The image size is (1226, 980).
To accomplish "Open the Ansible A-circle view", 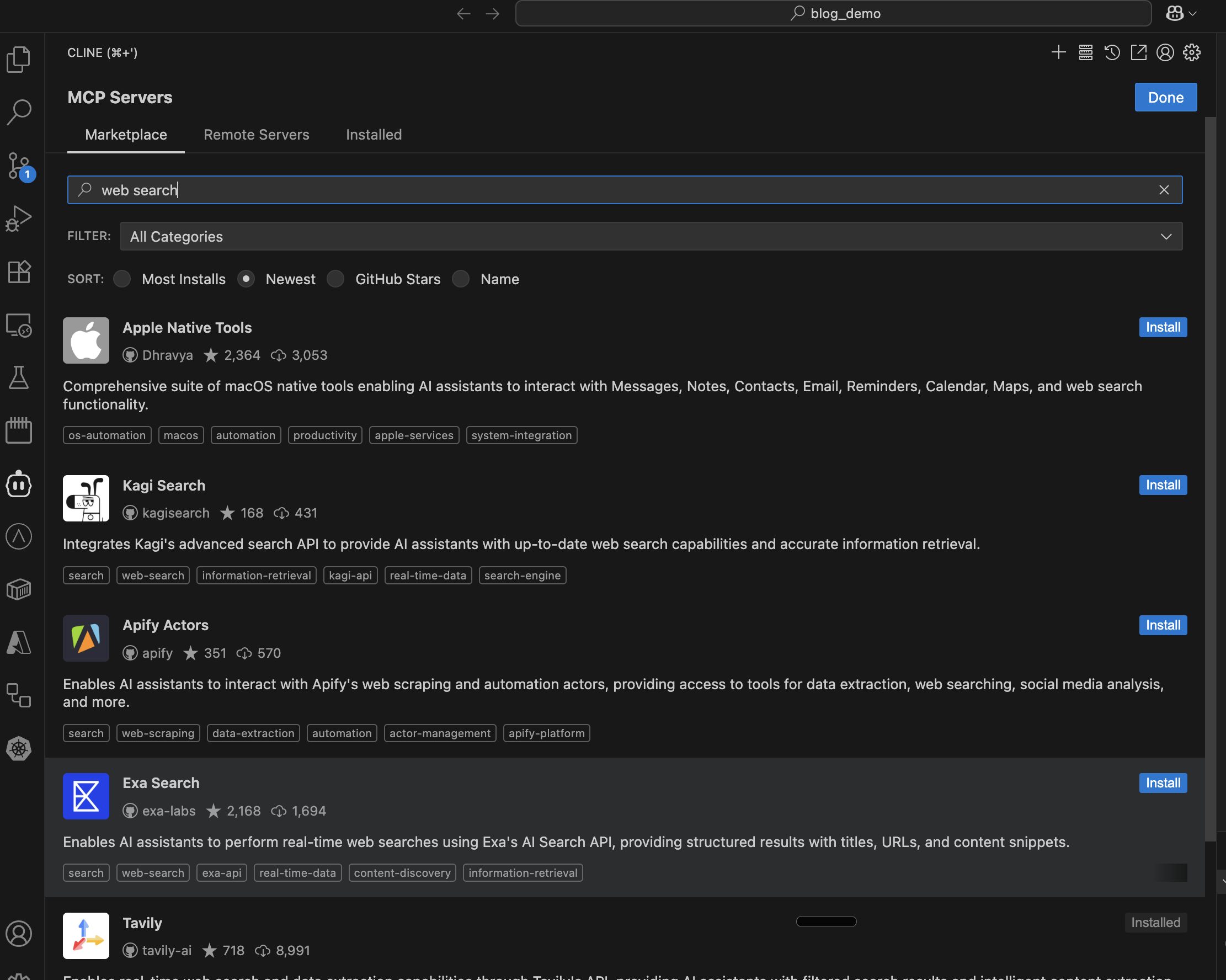I will (19, 536).
